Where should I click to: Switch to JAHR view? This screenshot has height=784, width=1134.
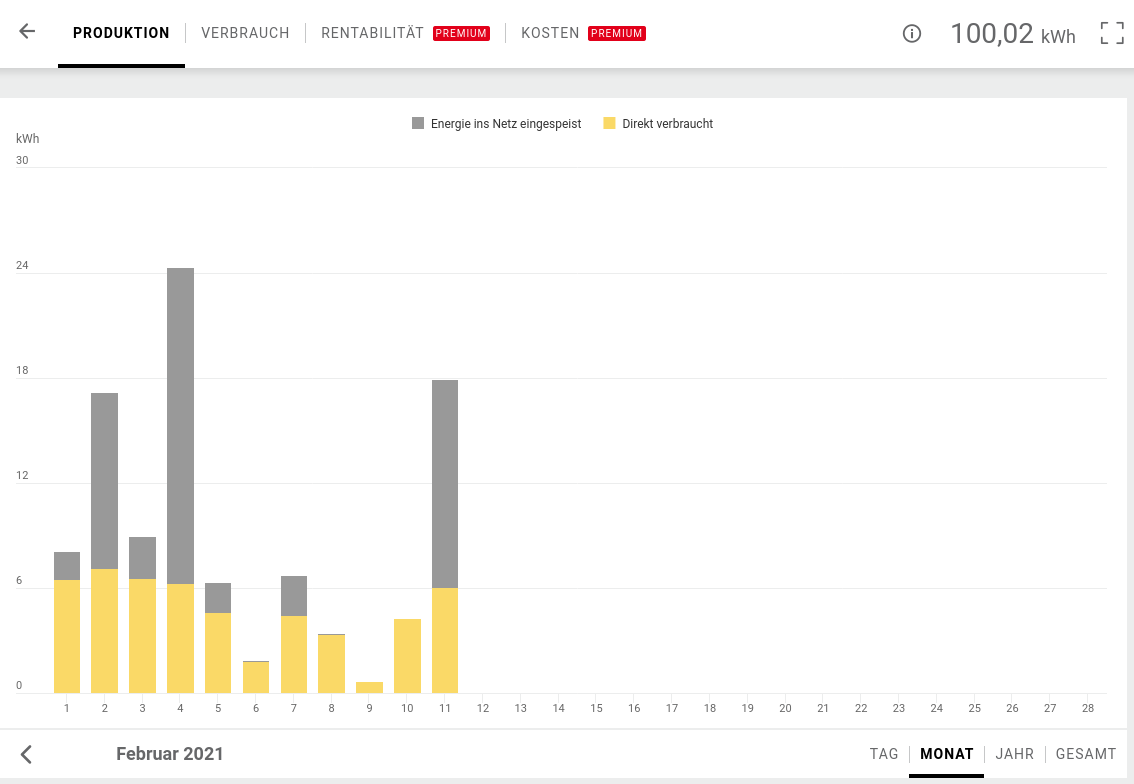pyautogui.click(x=1014, y=754)
